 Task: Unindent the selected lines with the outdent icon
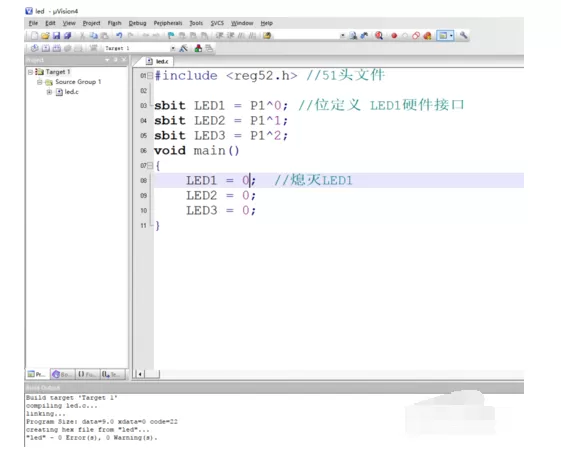point(230,35)
